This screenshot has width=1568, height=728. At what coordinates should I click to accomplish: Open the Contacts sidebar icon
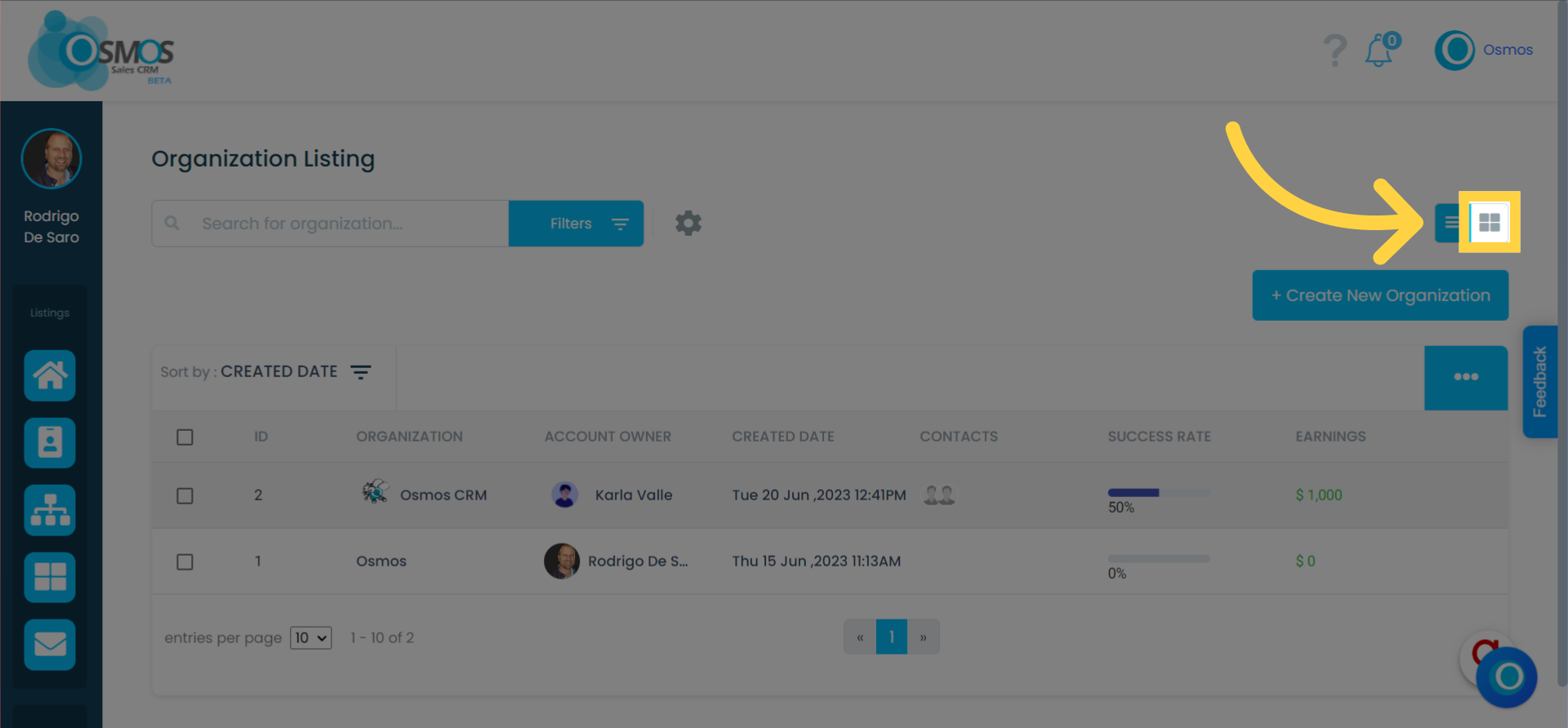click(50, 443)
